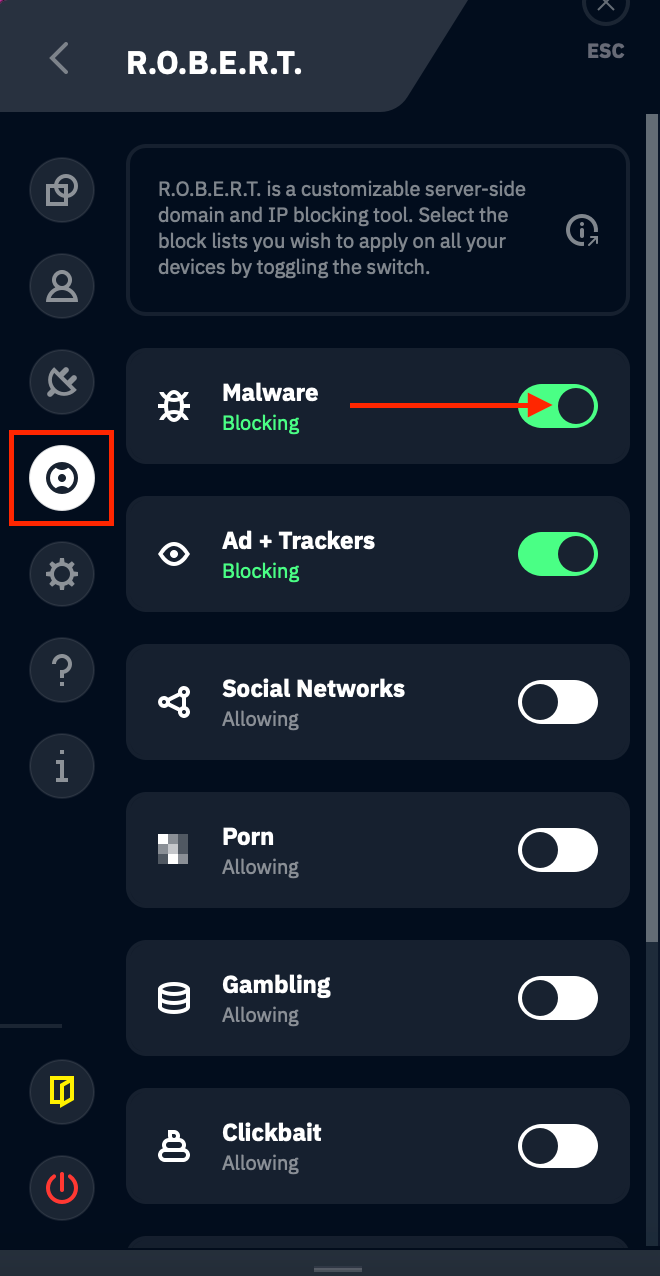The height and width of the screenshot is (1276, 660).
Task: Select the Account person icon in sidebar
Action: coord(61,286)
